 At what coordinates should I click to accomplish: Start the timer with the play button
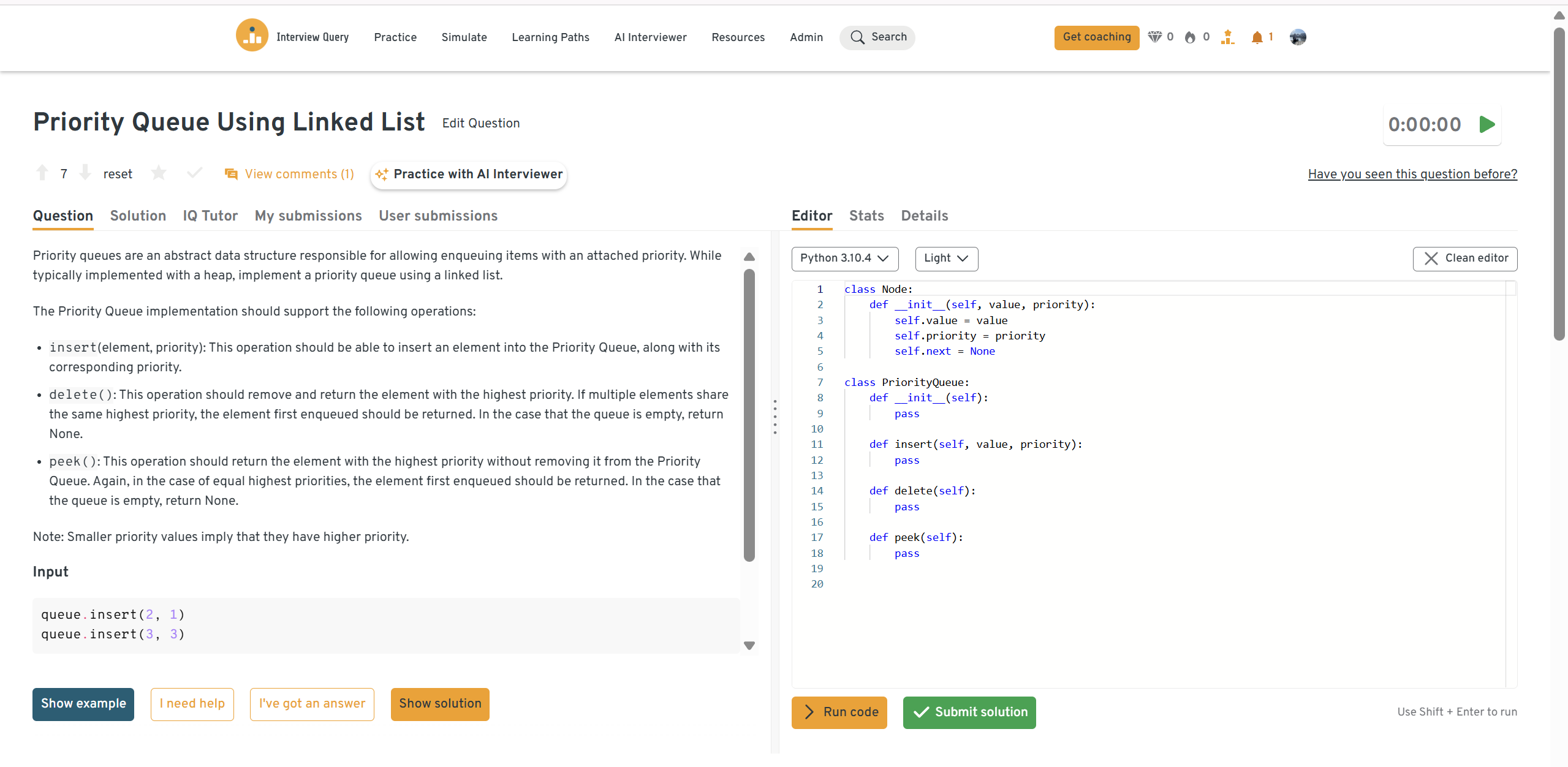coord(1487,124)
